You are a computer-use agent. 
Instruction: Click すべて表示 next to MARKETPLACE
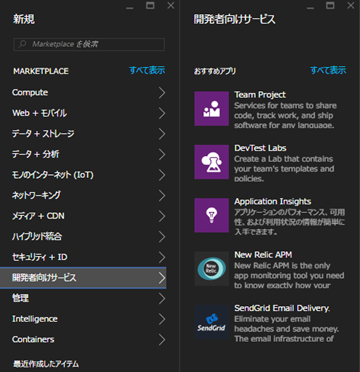click(x=147, y=70)
